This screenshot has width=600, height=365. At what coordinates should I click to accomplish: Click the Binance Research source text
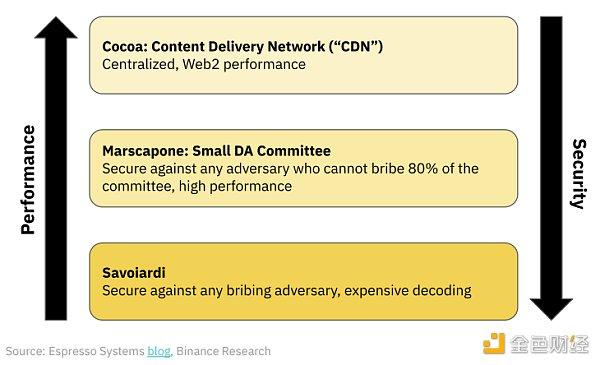[223, 351]
